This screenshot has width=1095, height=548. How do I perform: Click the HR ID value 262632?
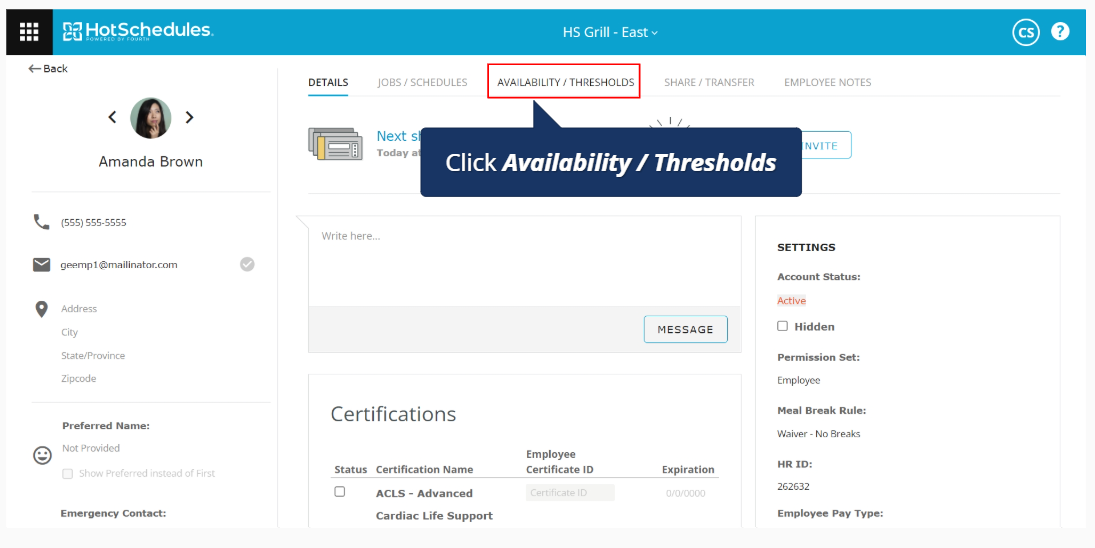(793, 487)
